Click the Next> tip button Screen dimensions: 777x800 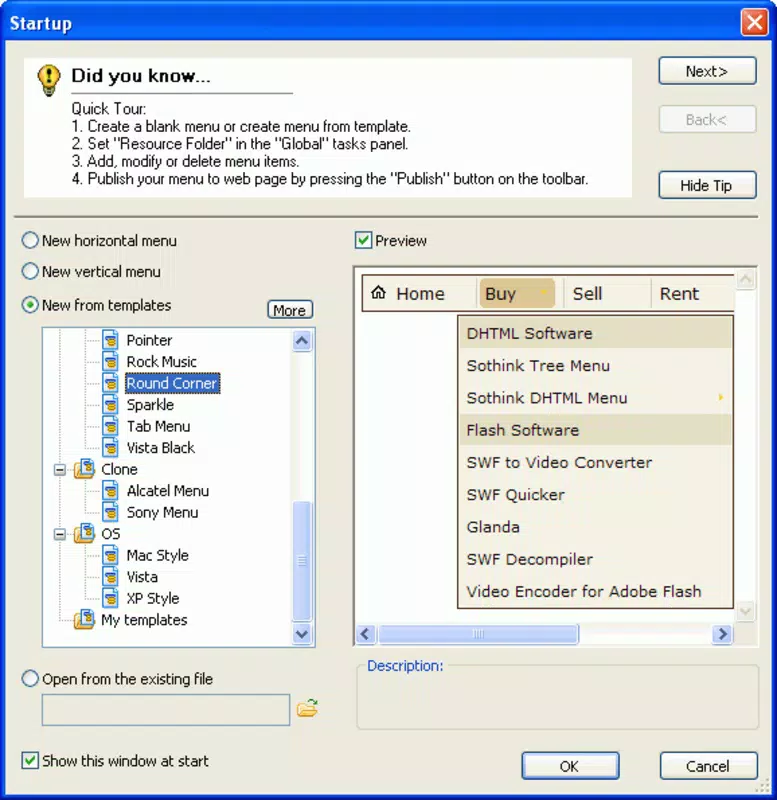[x=707, y=71]
